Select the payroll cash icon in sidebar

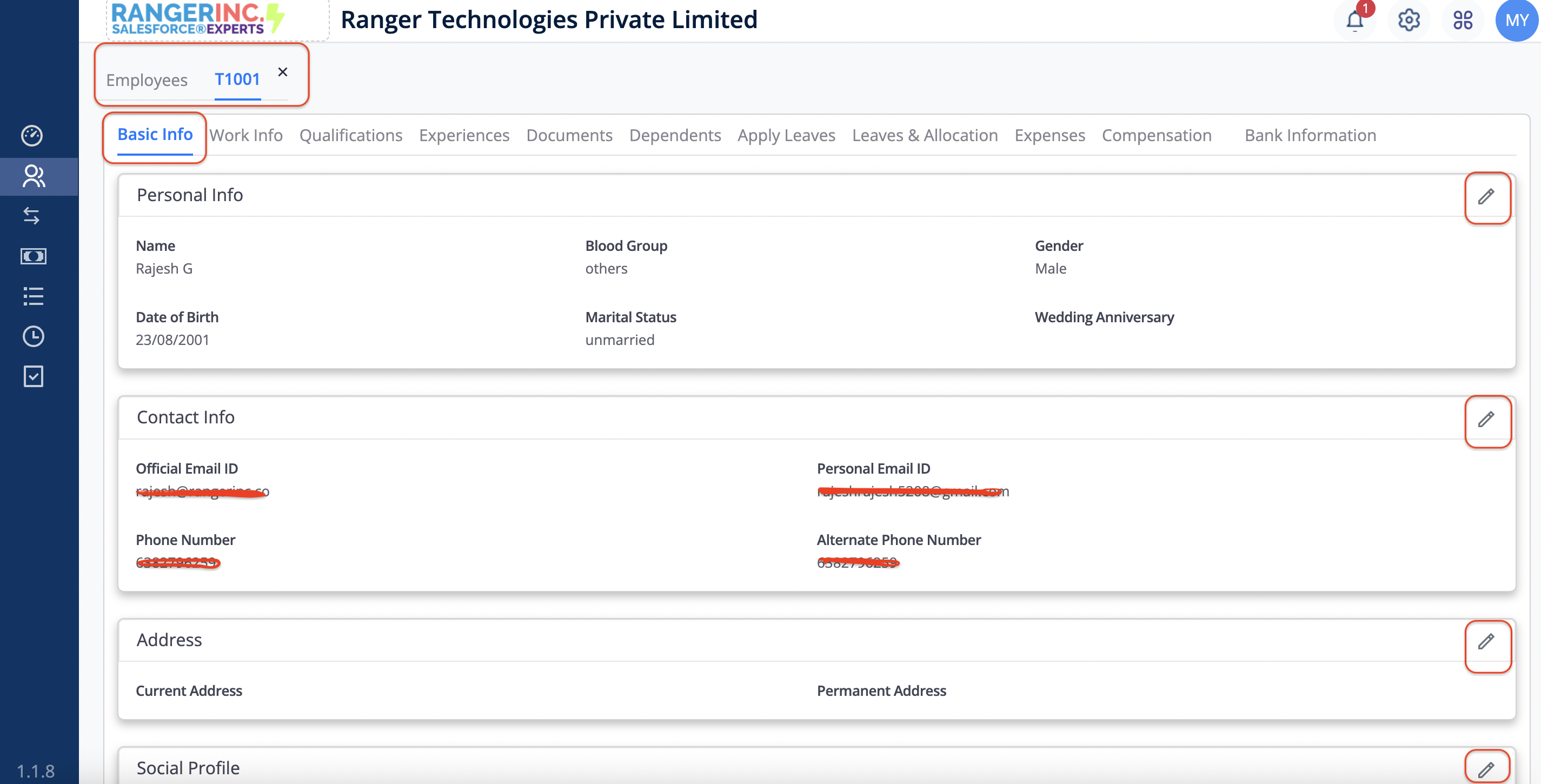34,256
